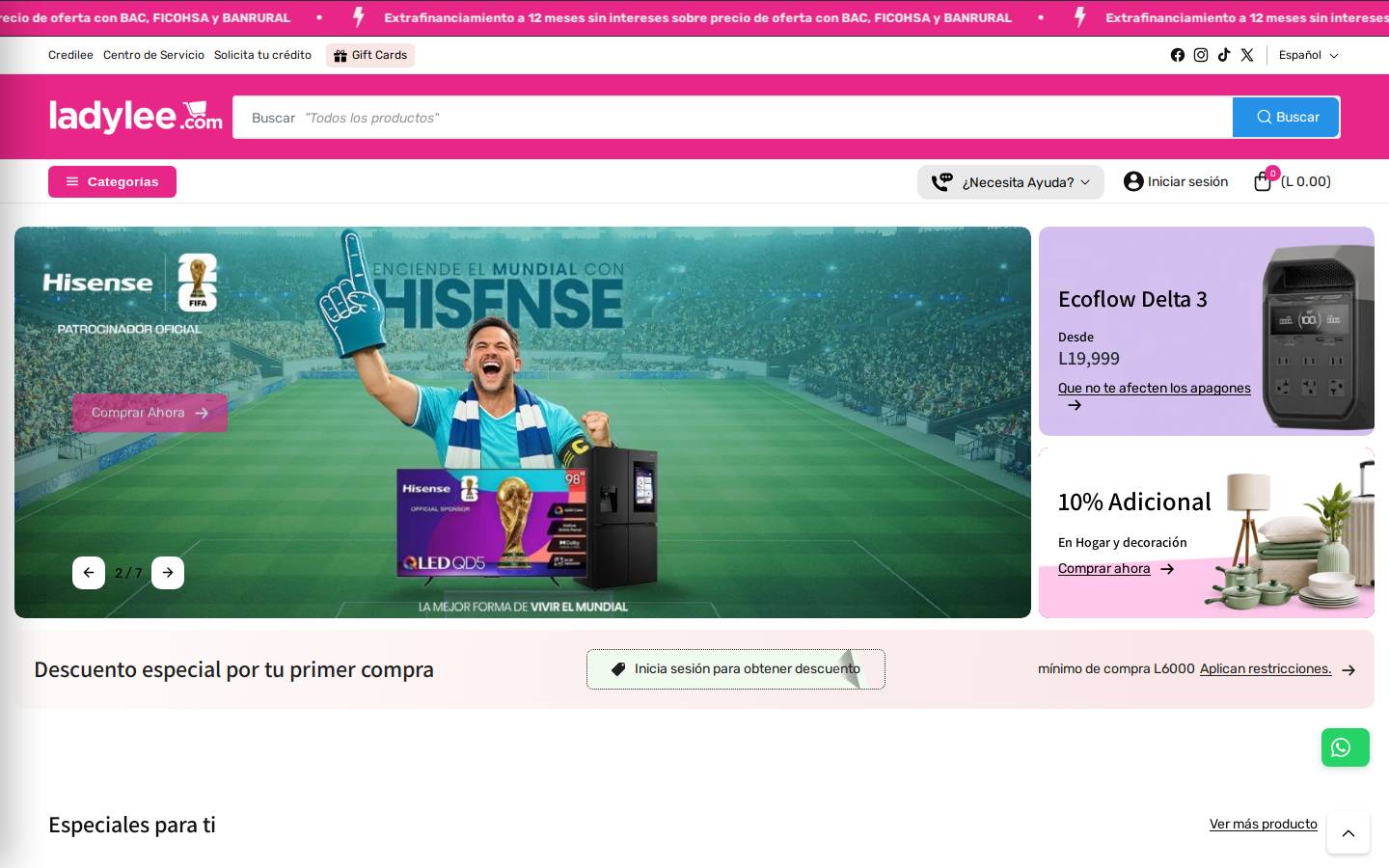Open Solicita tu crédito
This screenshot has height=868, width=1389.
[262, 55]
